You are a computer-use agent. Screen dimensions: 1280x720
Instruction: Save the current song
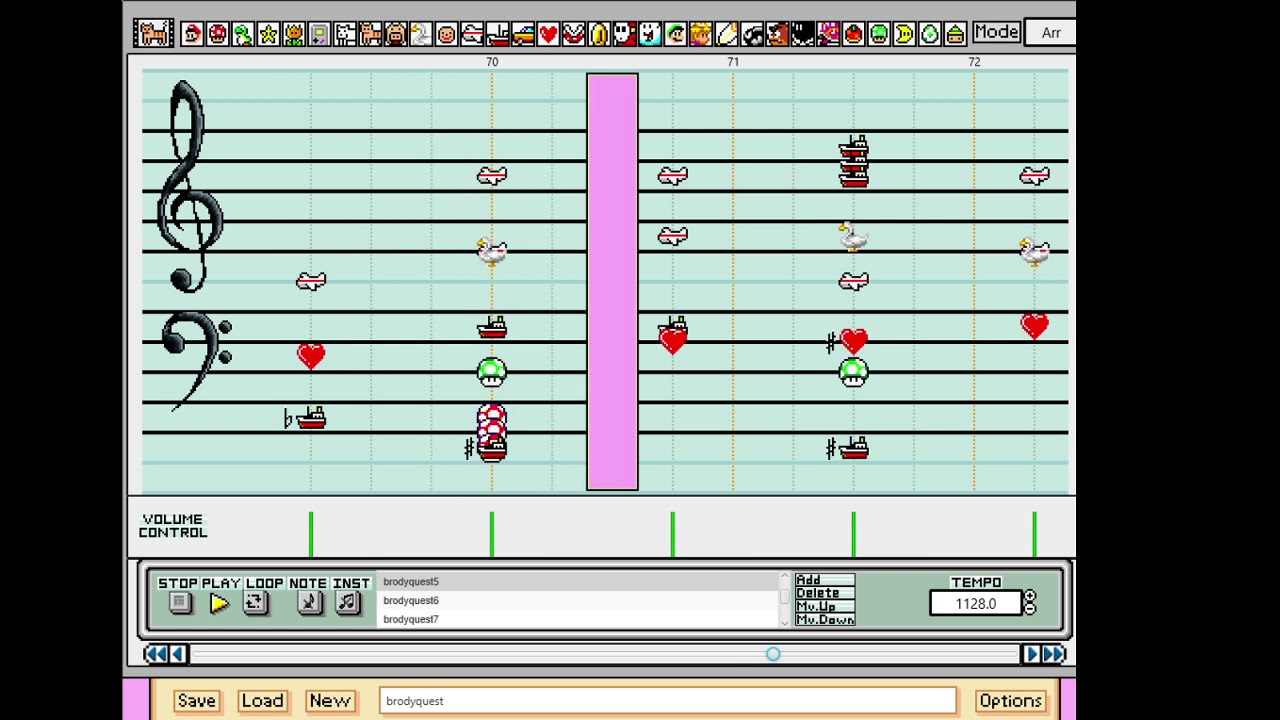(x=196, y=701)
